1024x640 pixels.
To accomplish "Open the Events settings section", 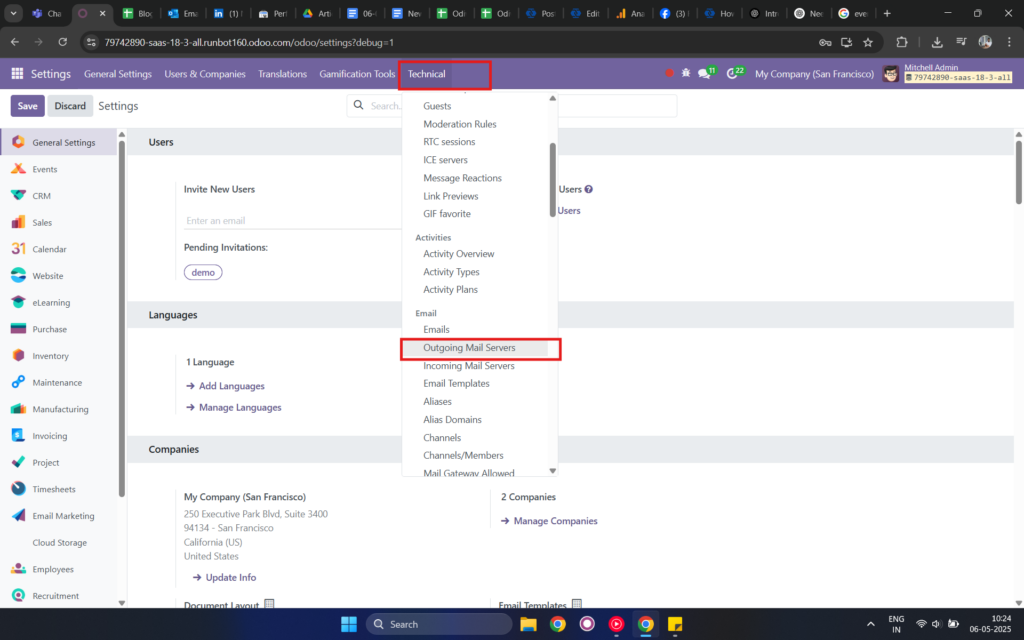I will coord(59,169).
